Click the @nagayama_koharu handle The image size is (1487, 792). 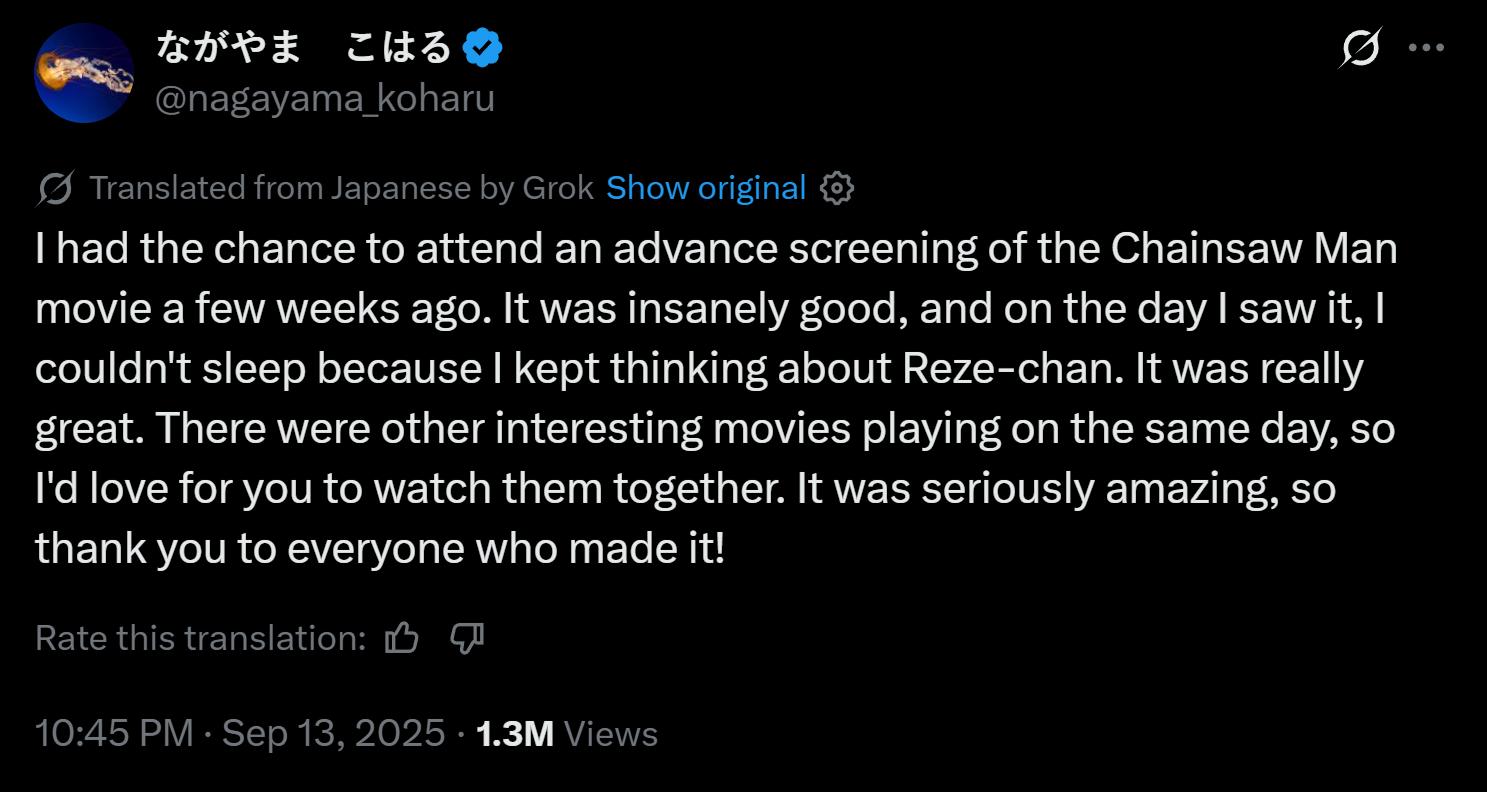[x=325, y=99]
